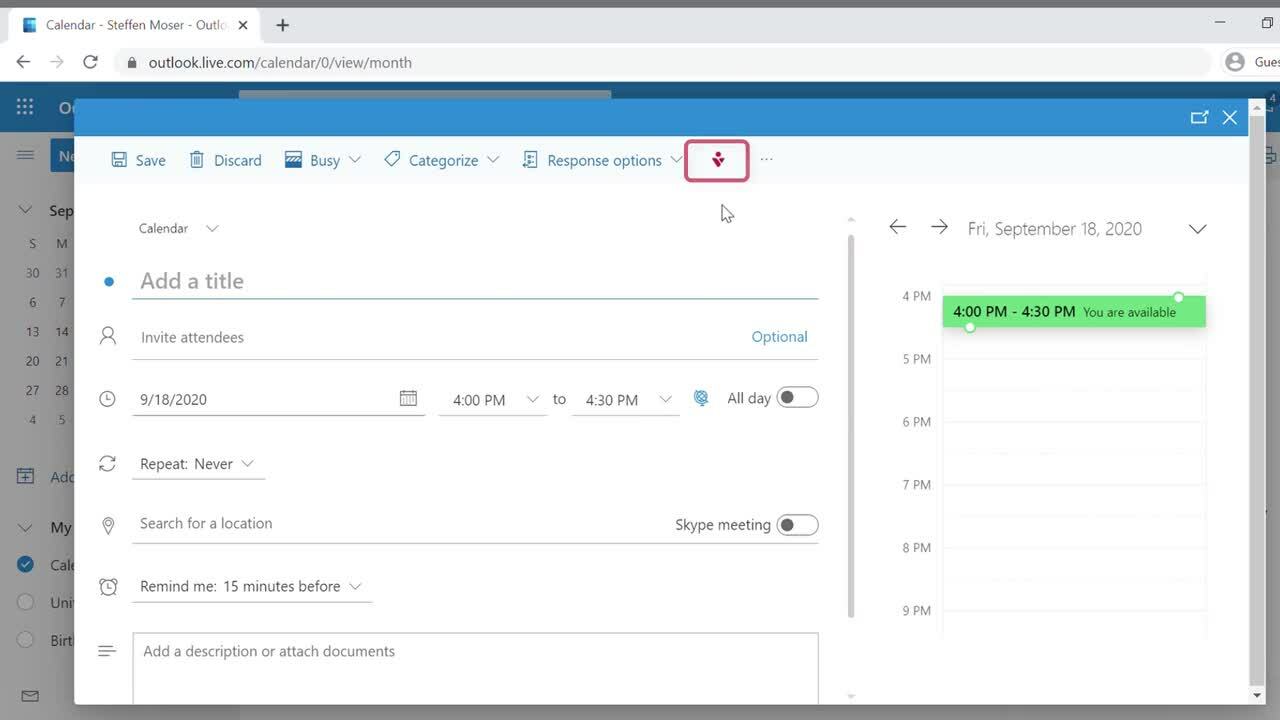
Task: Toggle the Calendar checkbox in My calendars
Action: click(26, 564)
